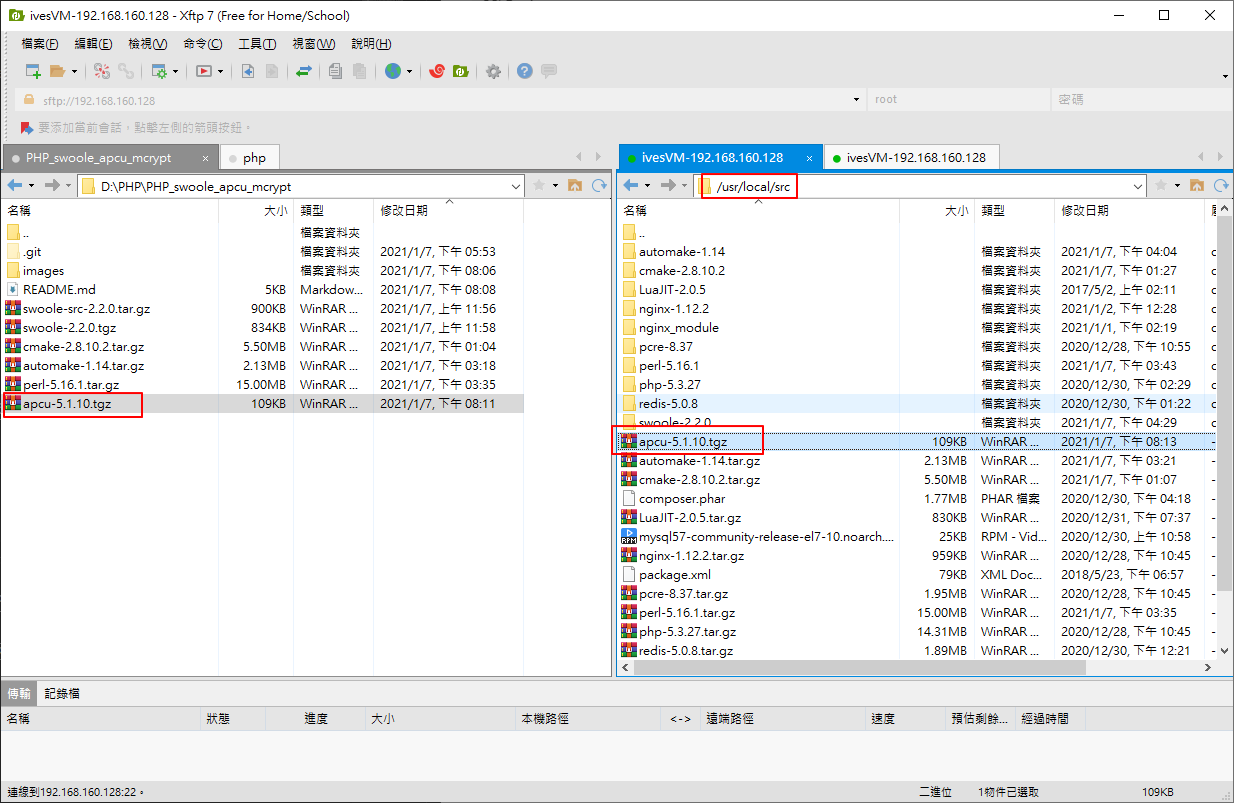
Task: Click the New Session toolbar icon
Action: pos(33,71)
